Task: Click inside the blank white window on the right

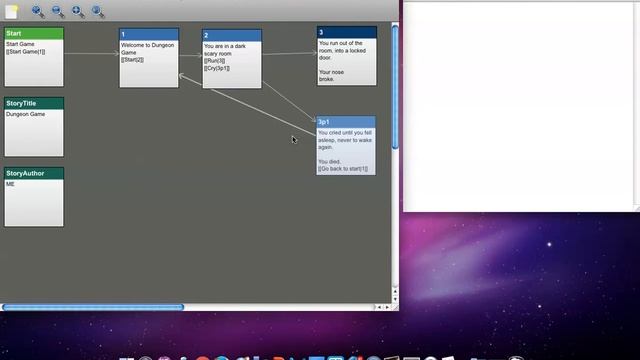Action: pos(518,106)
